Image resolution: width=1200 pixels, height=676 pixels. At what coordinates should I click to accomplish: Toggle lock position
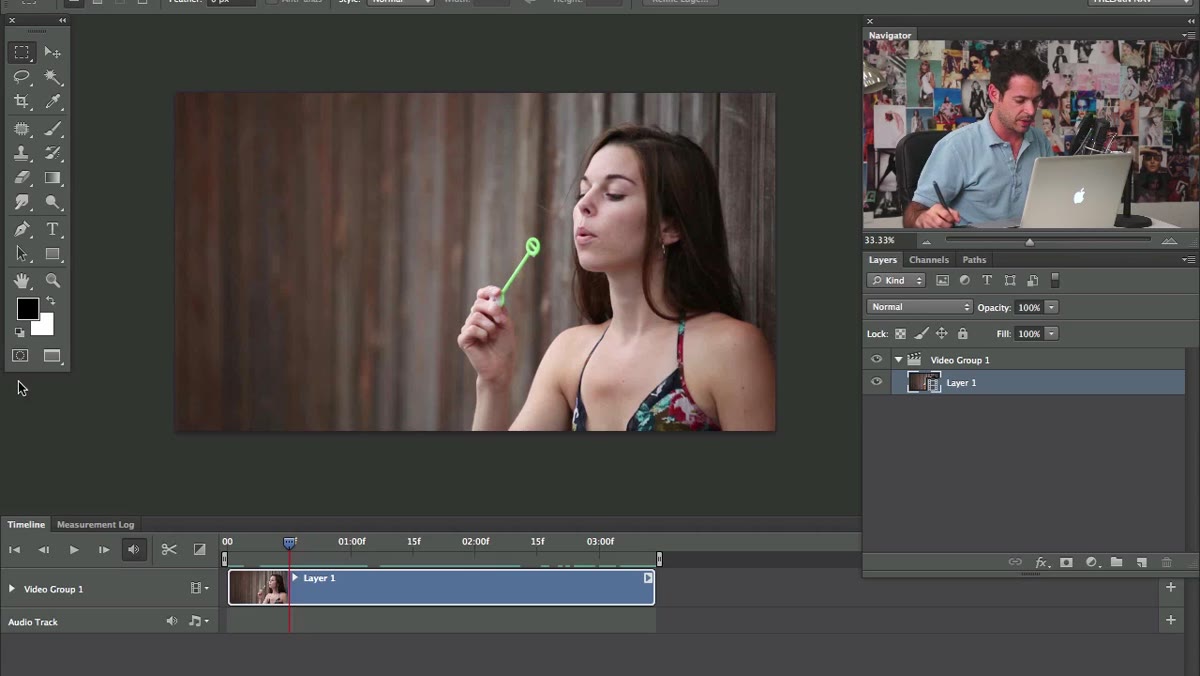click(x=942, y=334)
